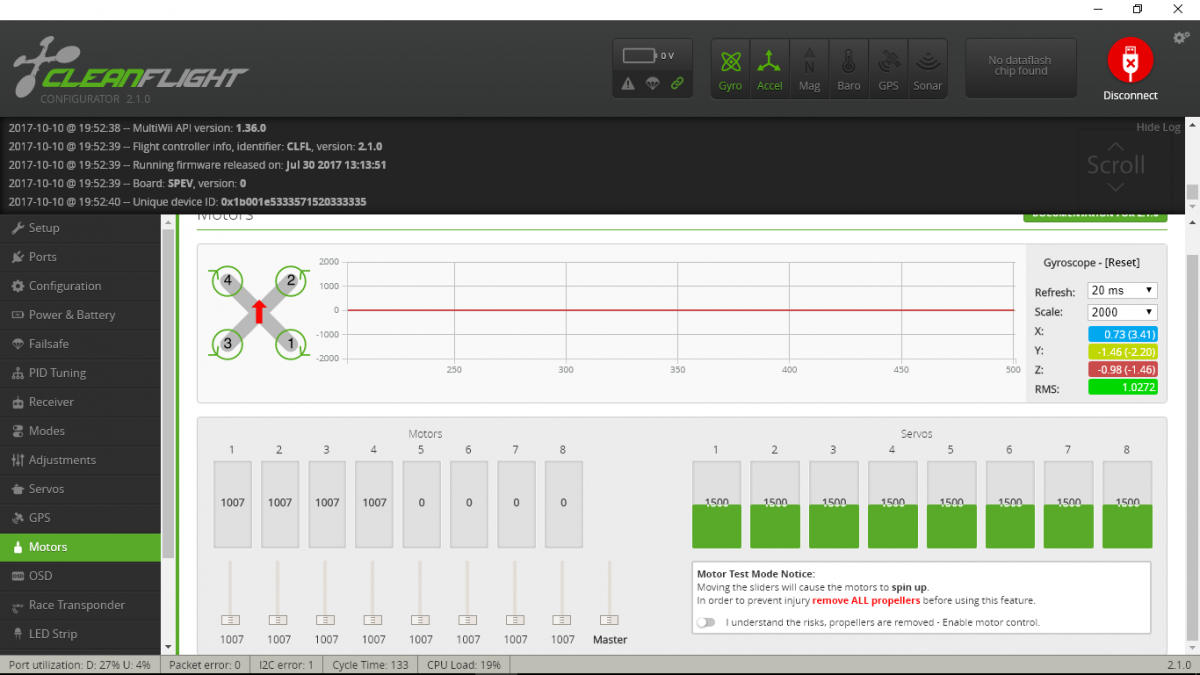Click the Master motor slider handle
Image resolution: width=1200 pixels, height=675 pixels.
(609, 620)
